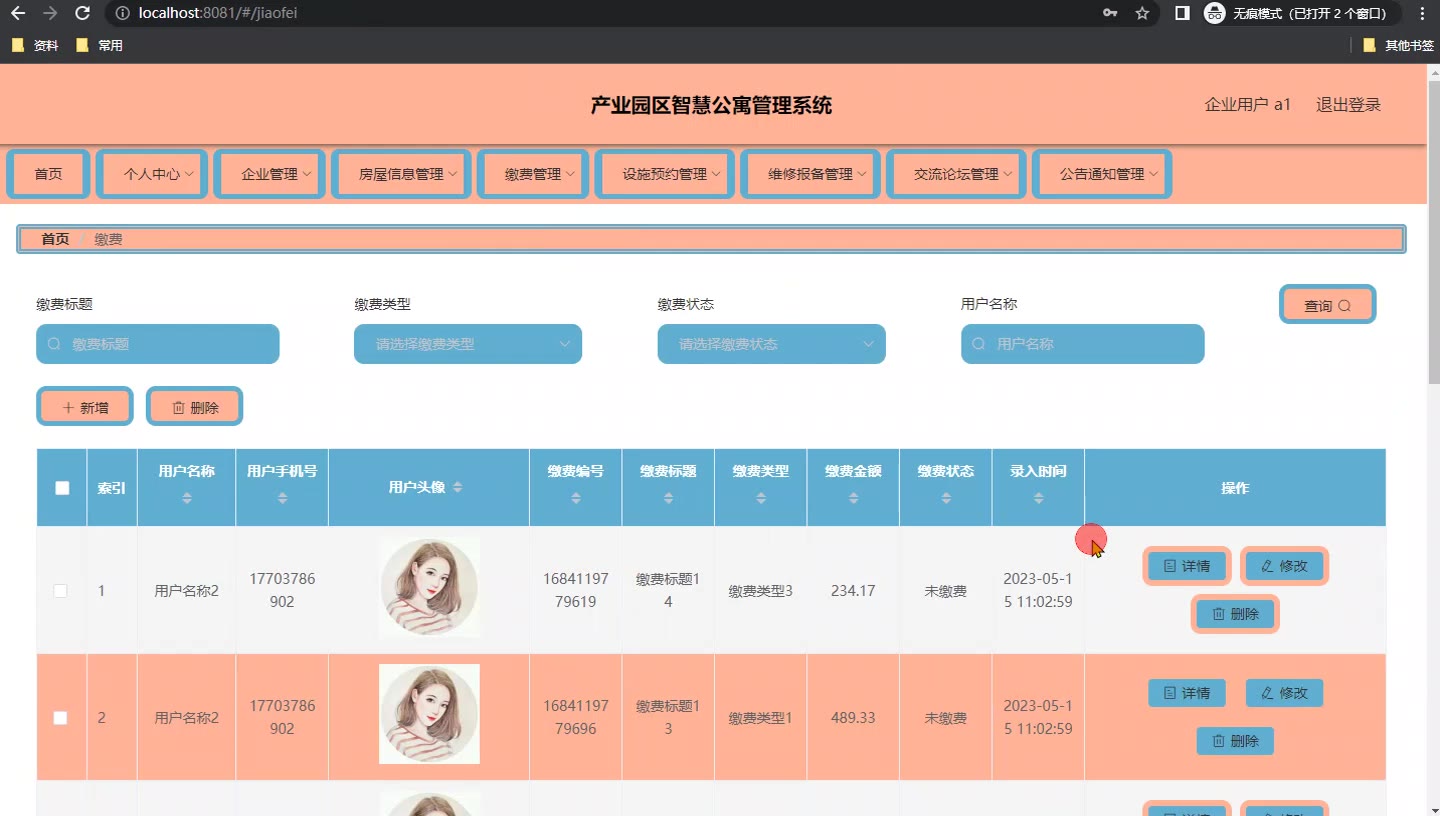Sort table by 录入时间 column arrows

click(x=1038, y=498)
